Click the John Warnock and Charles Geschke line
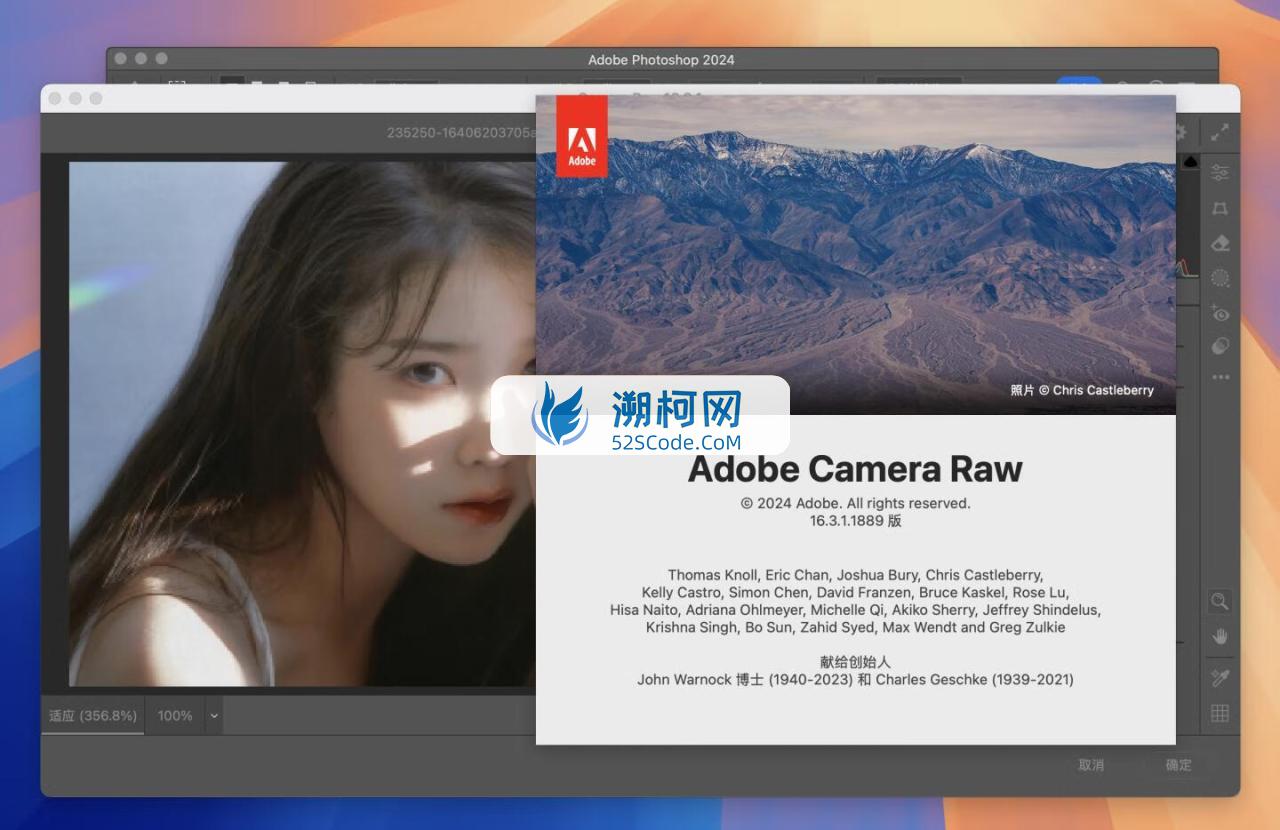This screenshot has width=1280, height=830. click(x=855, y=679)
